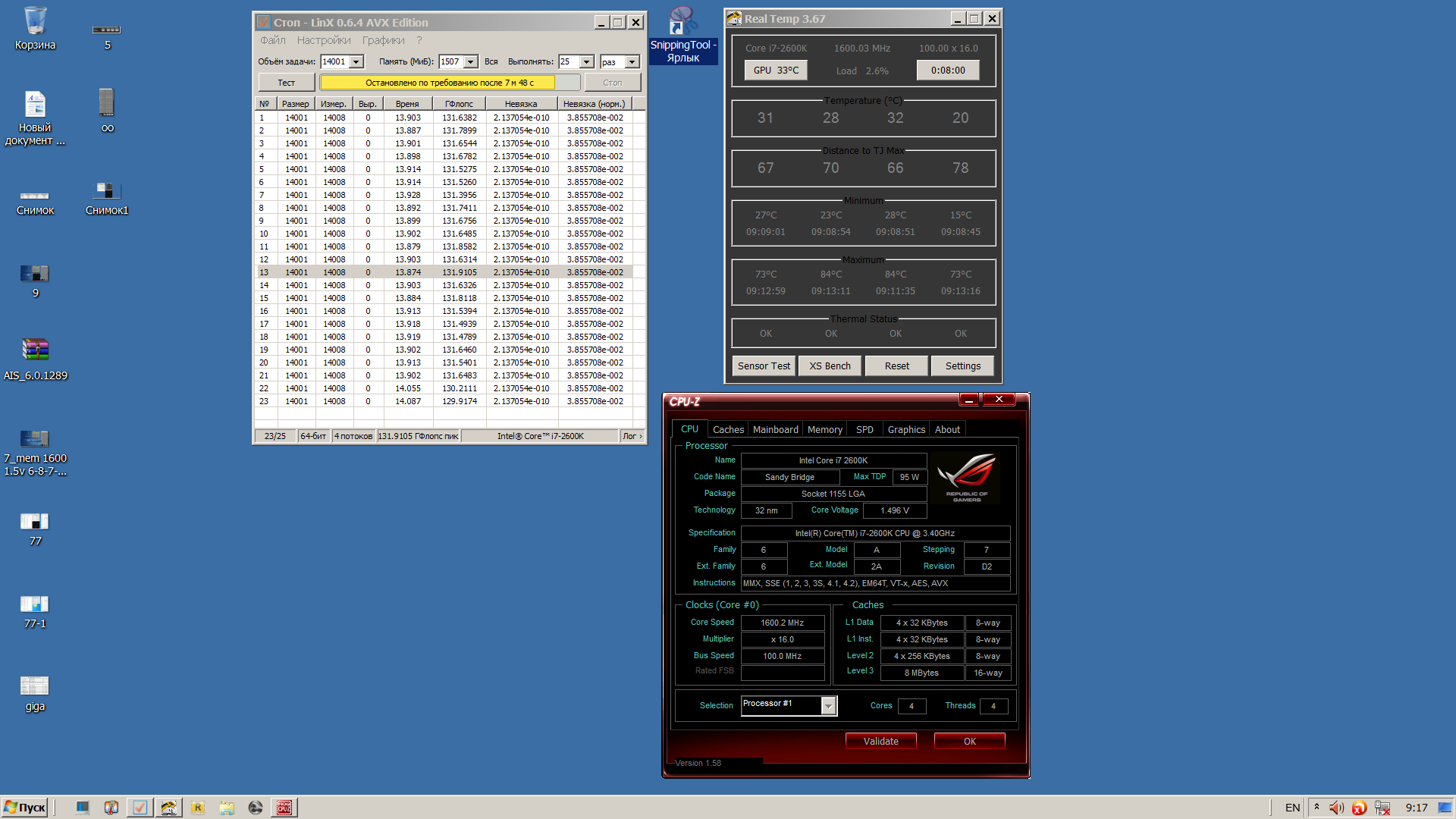The height and width of the screenshot is (819, 1456).
Task: Open the Графики menu in LinX
Action: coord(383,40)
